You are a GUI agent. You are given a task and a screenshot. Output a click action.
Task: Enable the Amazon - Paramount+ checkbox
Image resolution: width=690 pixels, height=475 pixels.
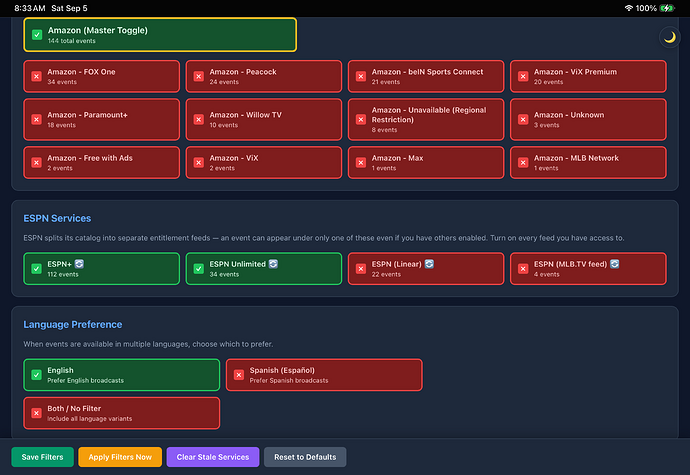[37, 119]
